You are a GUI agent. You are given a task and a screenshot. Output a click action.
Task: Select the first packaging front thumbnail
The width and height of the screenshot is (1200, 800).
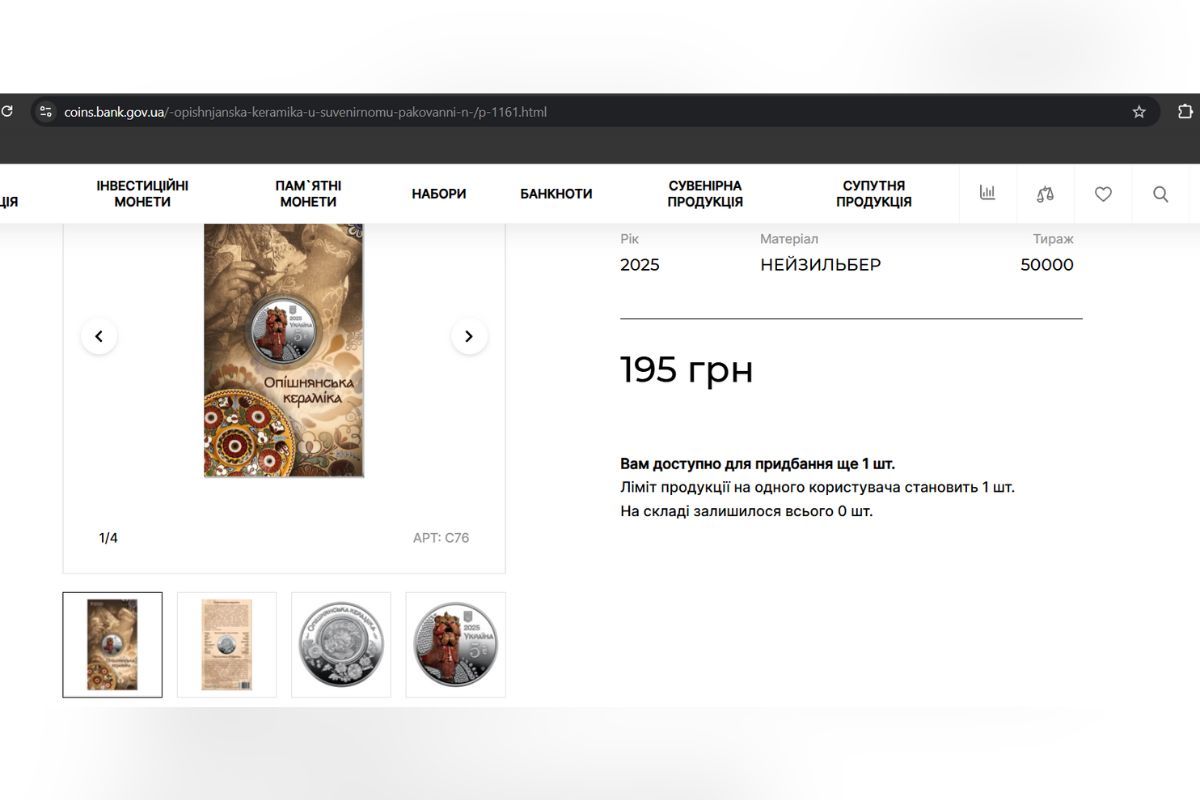coord(112,645)
